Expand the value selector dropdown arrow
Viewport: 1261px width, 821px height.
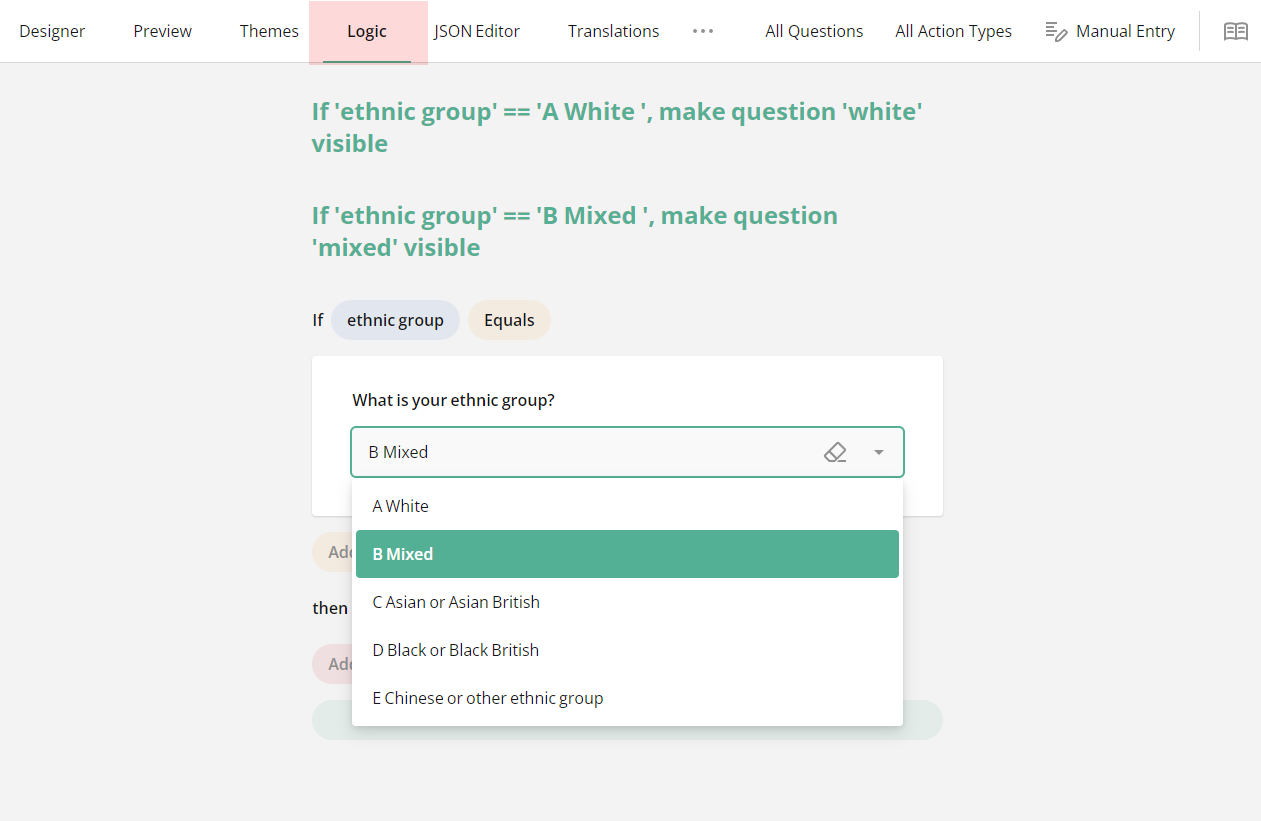pos(878,452)
